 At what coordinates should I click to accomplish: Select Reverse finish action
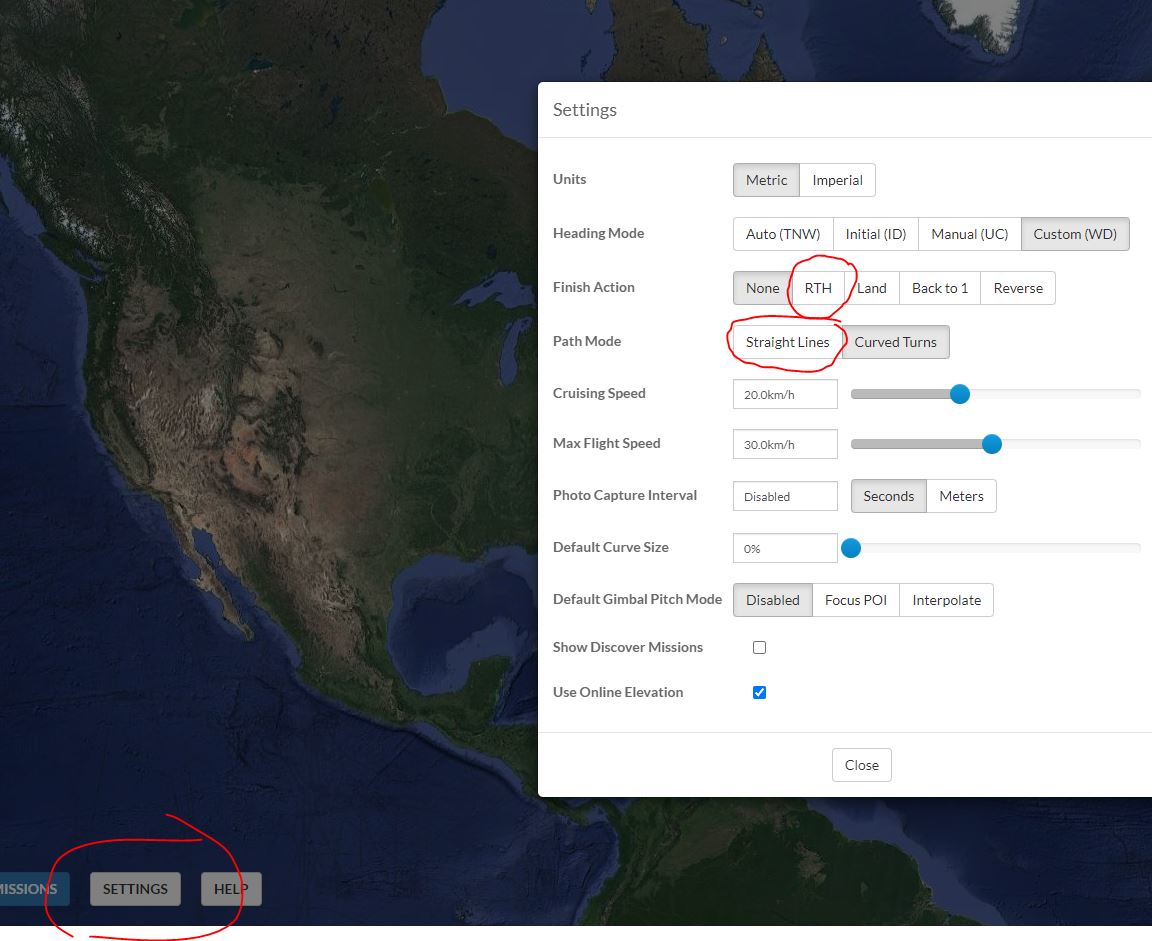1018,288
